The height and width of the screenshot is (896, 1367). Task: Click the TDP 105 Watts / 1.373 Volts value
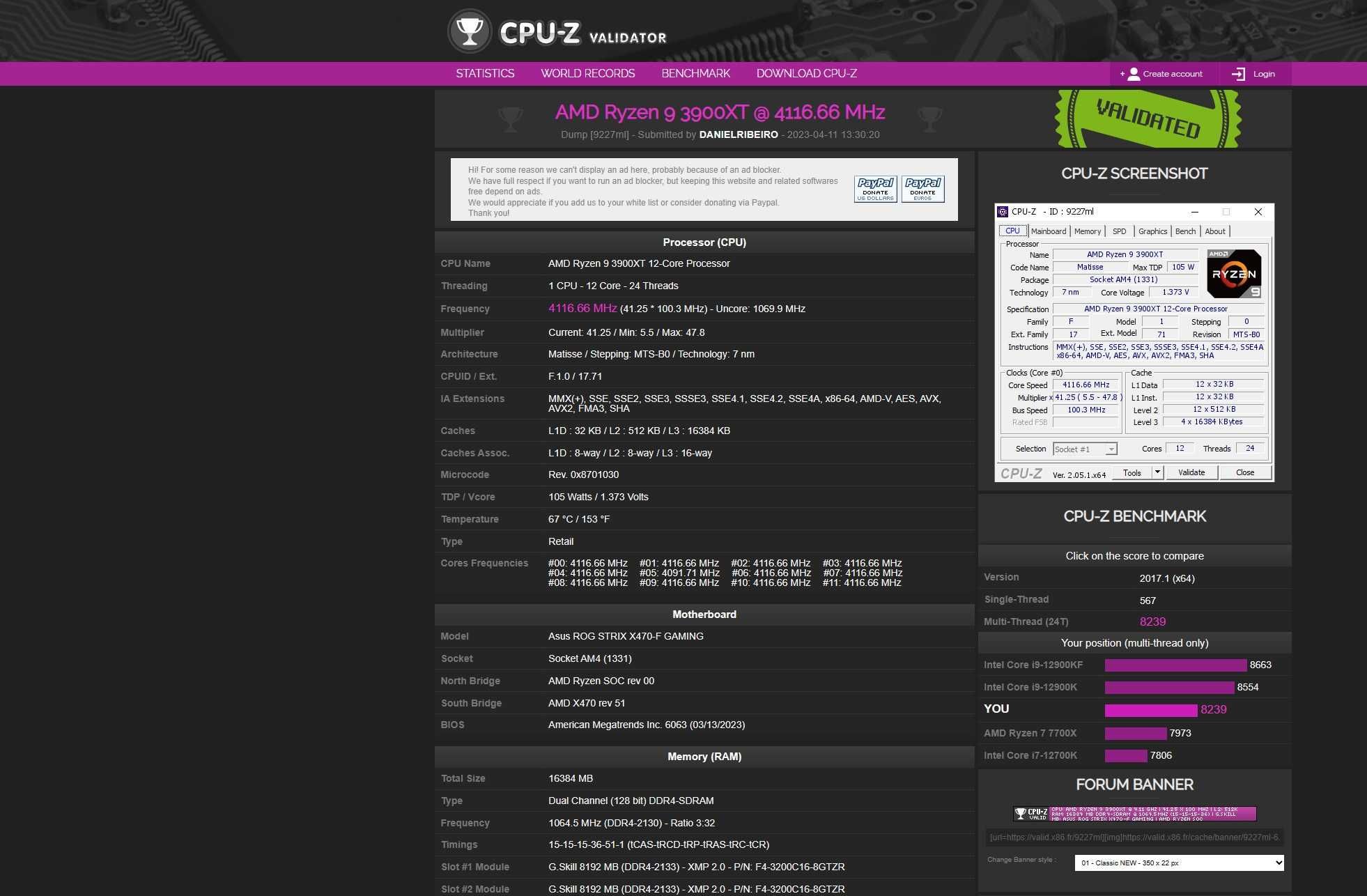pos(598,497)
